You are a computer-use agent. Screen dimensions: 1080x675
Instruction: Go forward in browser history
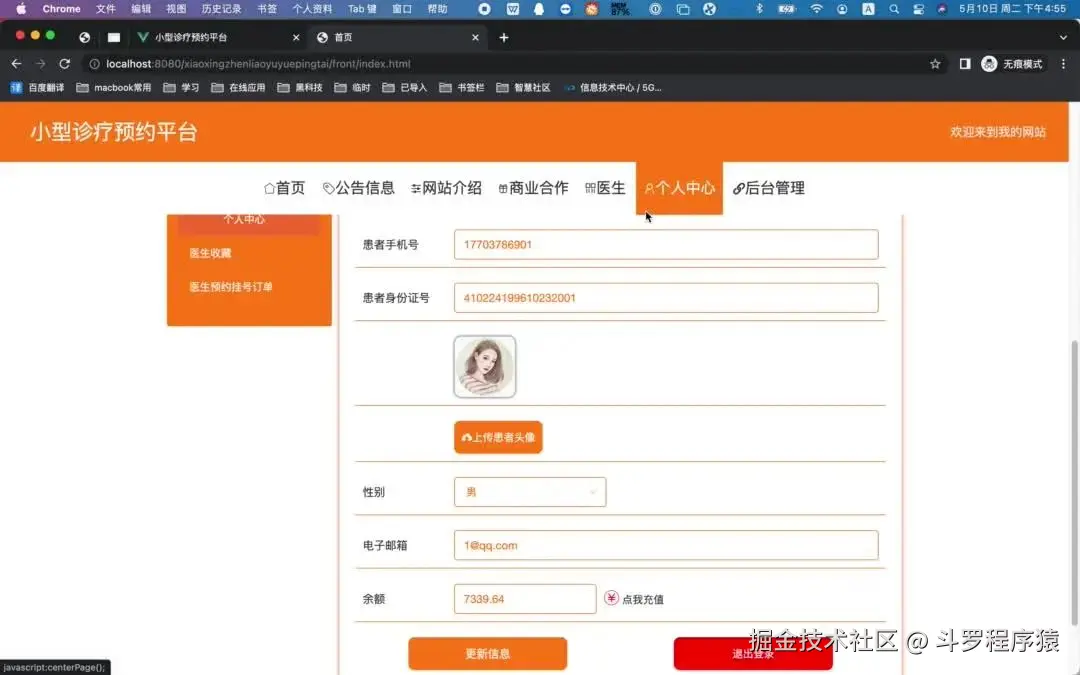(x=41, y=64)
